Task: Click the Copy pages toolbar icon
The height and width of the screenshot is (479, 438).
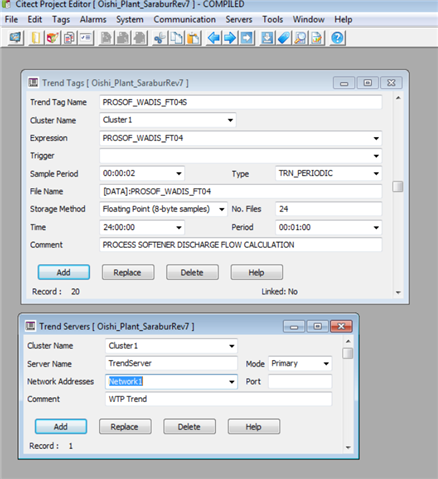Action: (x=176, y=38)
